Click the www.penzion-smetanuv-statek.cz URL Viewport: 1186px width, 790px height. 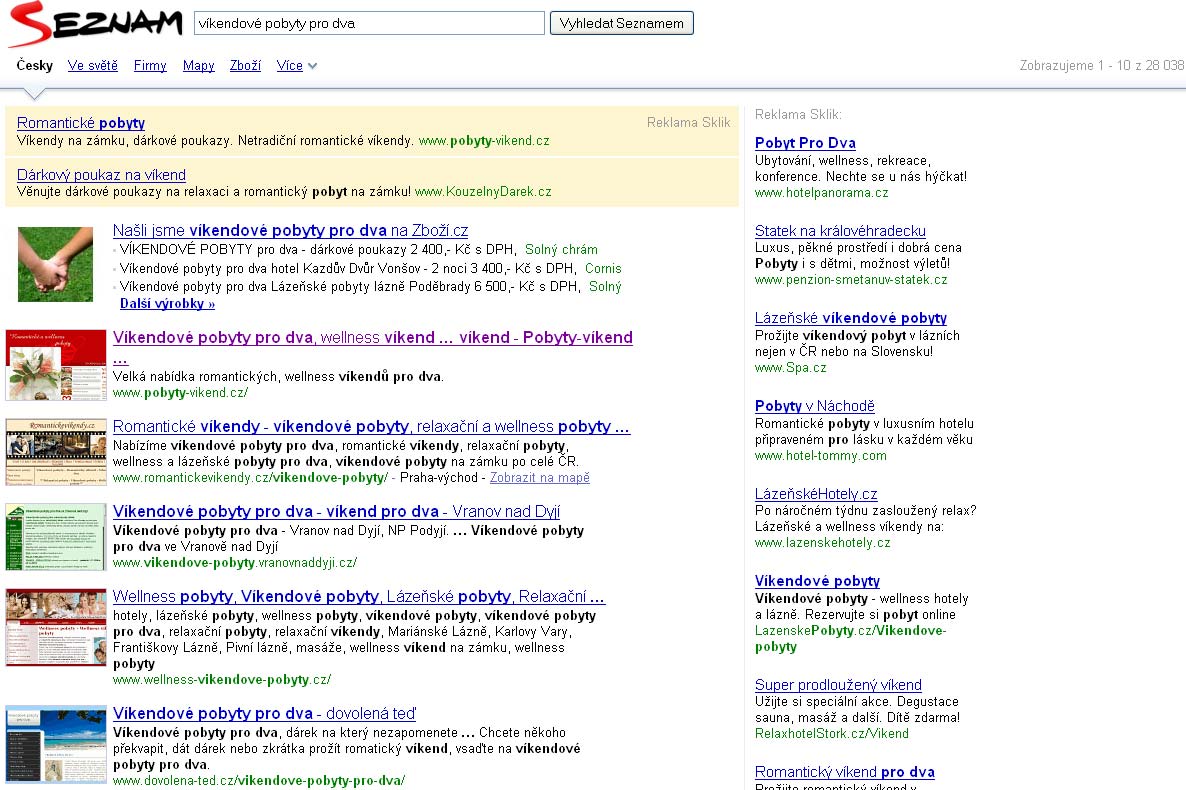[851, 279]
